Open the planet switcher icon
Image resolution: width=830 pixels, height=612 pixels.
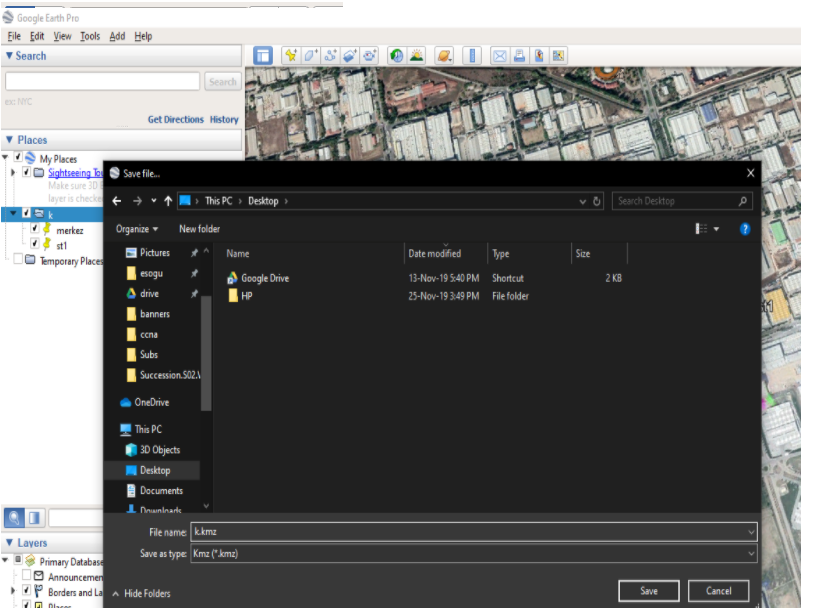(x=444, y=56)
